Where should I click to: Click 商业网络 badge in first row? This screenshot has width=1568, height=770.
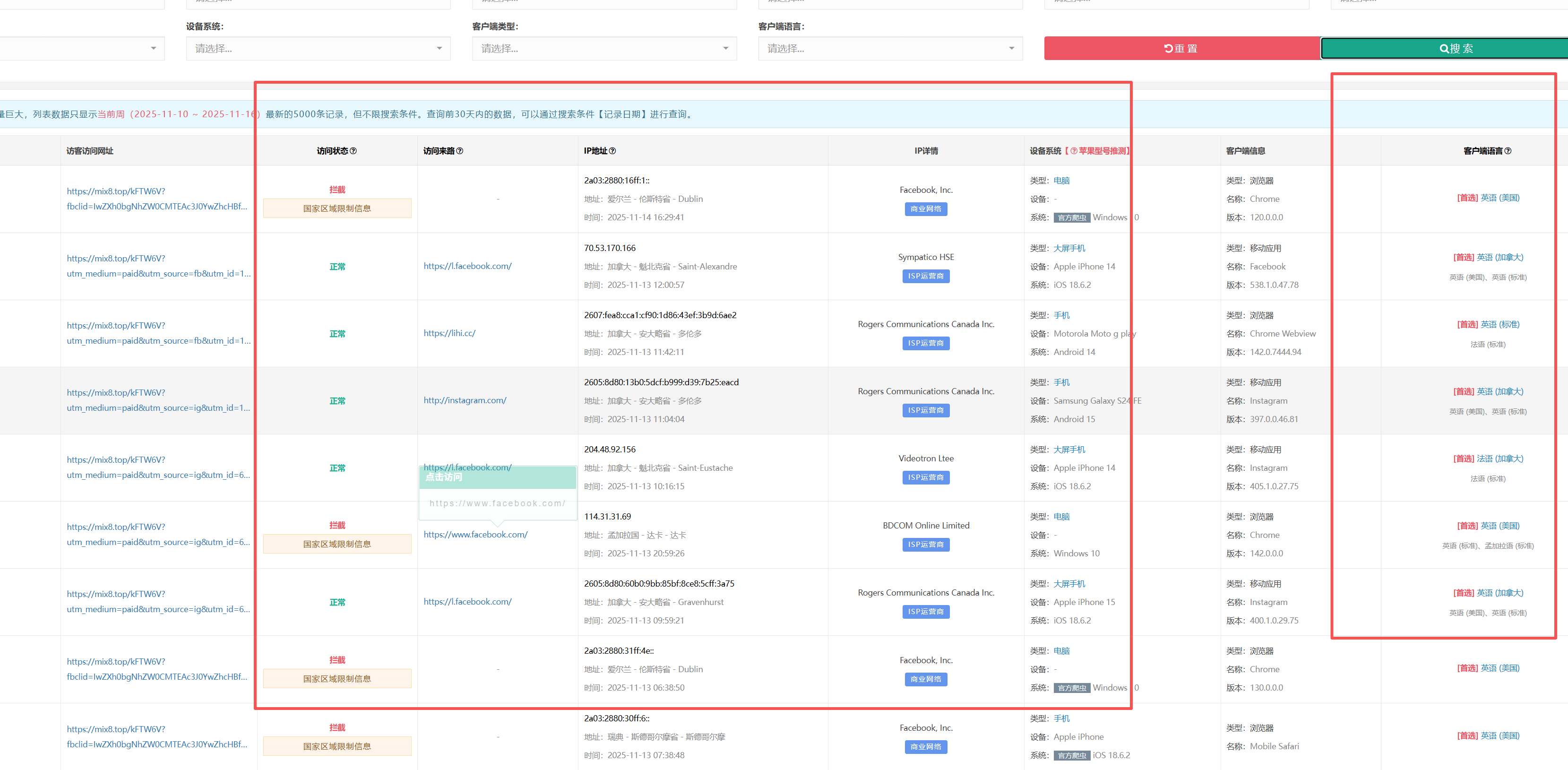pos(925,209)
